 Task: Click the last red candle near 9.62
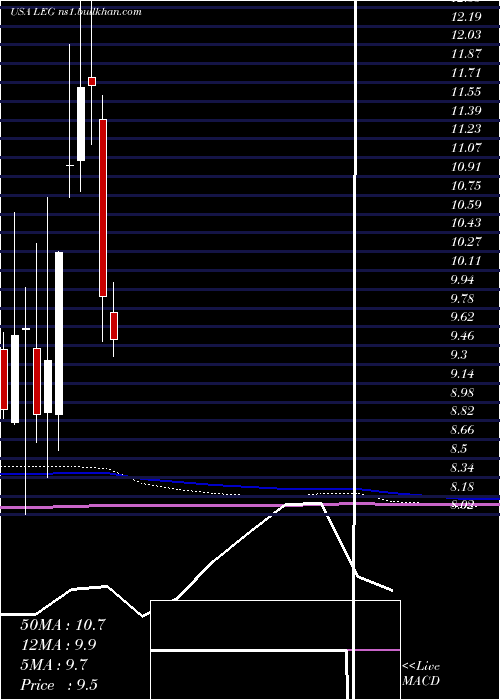click(114, 326)
